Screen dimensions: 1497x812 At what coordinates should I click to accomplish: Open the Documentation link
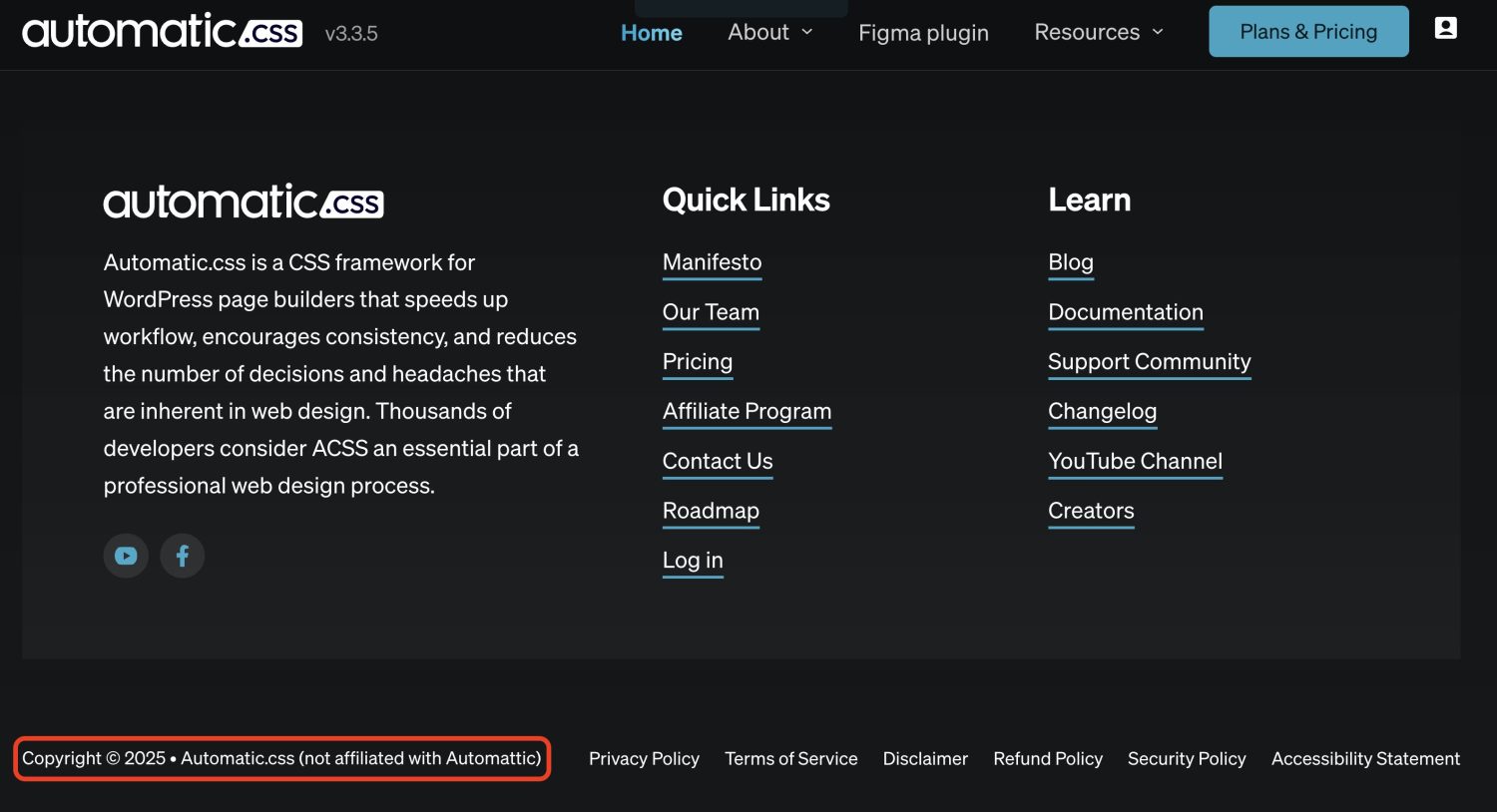point(1125,312)
